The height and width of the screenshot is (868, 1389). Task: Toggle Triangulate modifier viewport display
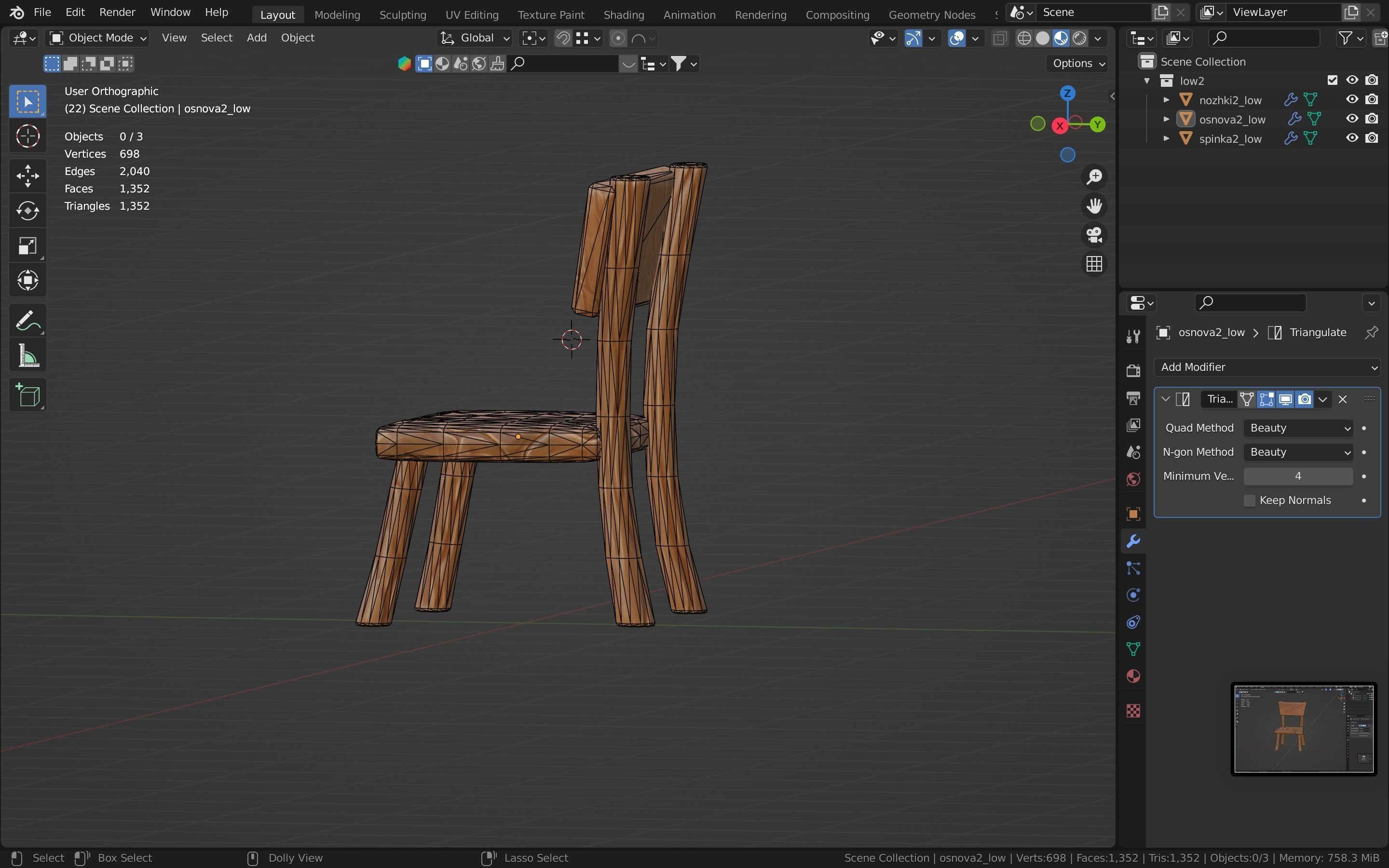coord(1286,400)
